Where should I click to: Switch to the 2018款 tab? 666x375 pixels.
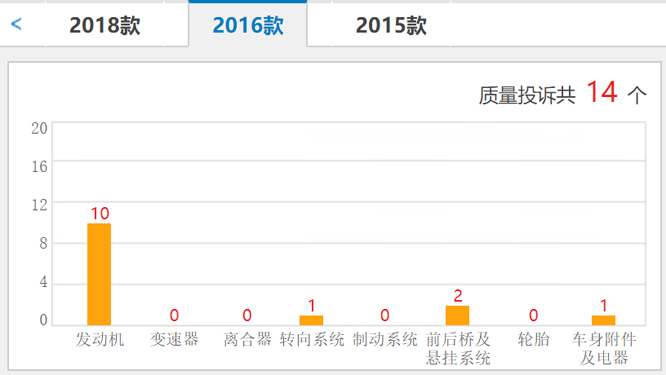point(104,25)
